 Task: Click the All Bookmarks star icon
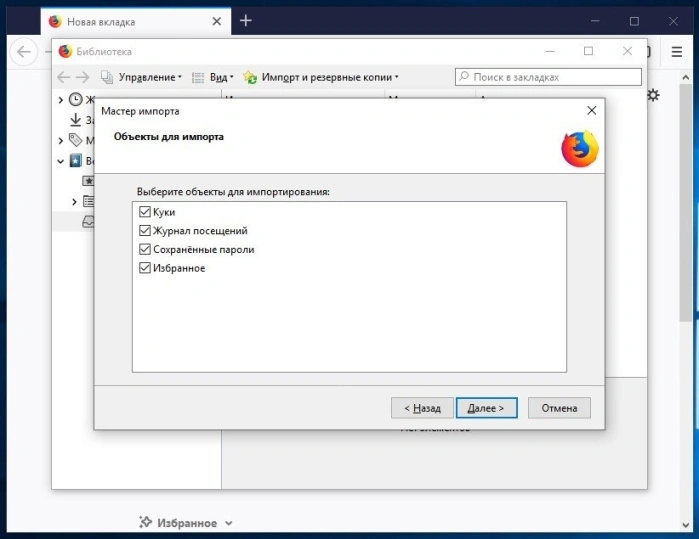pos(76,160)
